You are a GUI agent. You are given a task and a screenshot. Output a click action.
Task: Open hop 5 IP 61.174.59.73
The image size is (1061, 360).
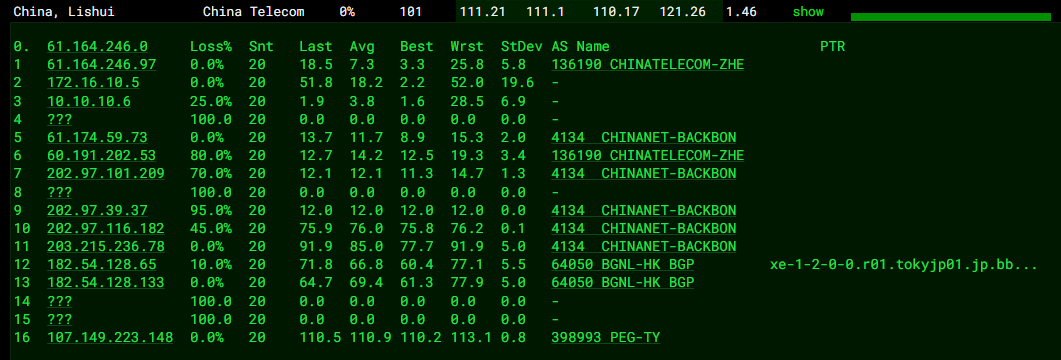coord(97,137)
